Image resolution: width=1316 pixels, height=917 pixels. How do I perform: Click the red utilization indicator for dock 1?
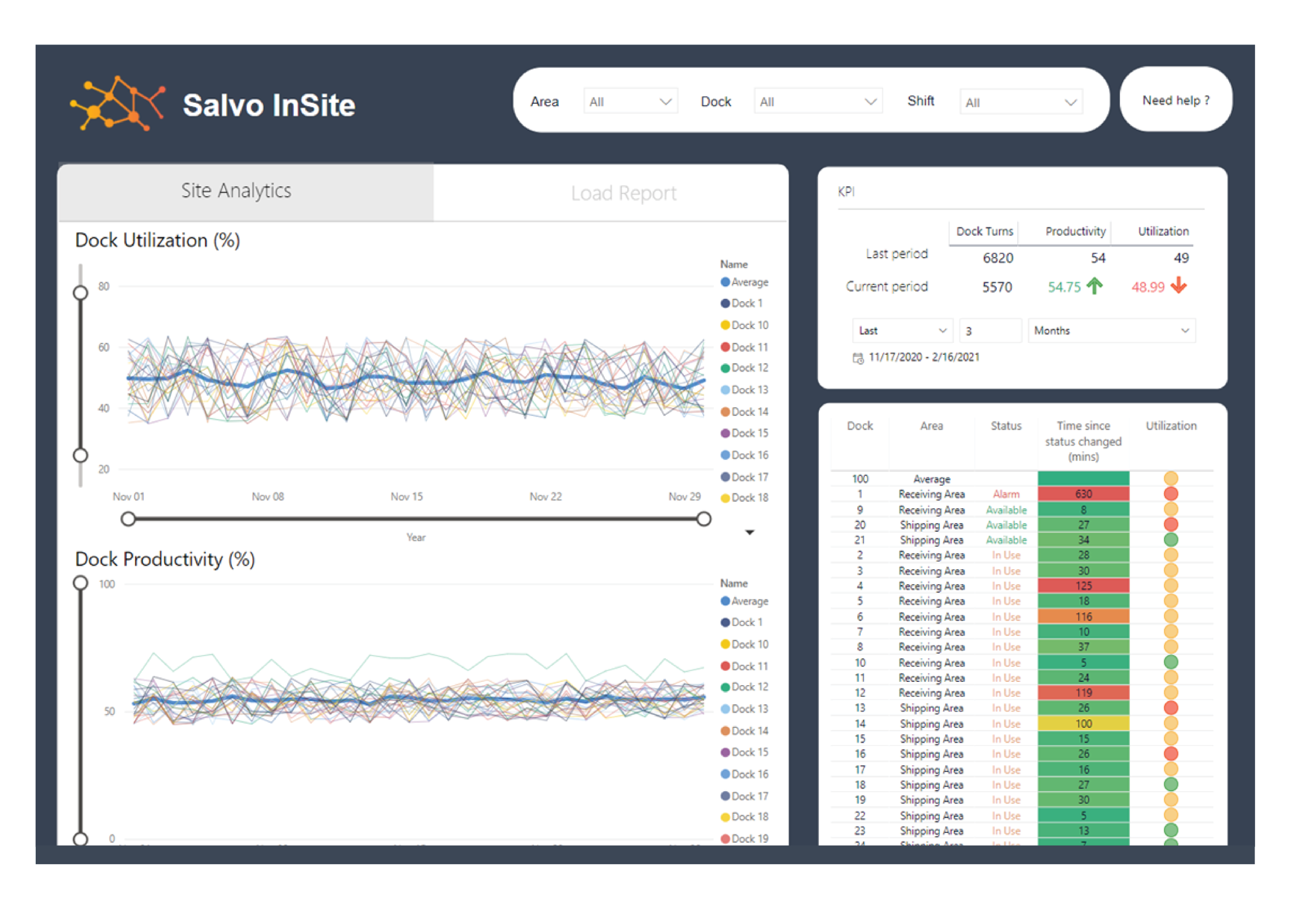click(1171, 494)
